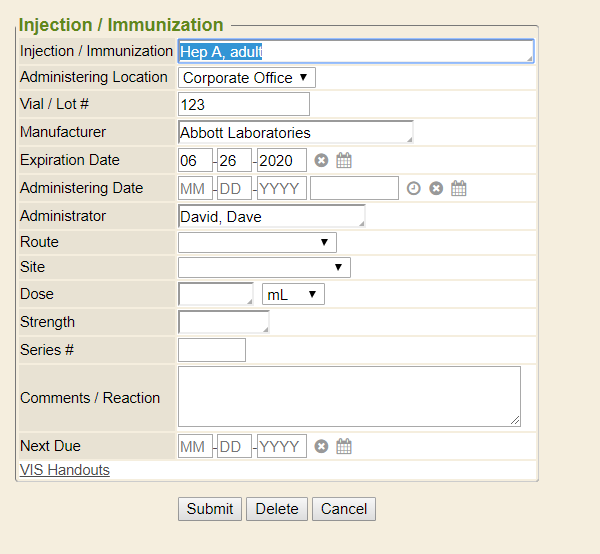Image resolution: width=600 pixels, height=554 pixels.
Task: Clear the Administering Date value
Action: pos(436,188)
